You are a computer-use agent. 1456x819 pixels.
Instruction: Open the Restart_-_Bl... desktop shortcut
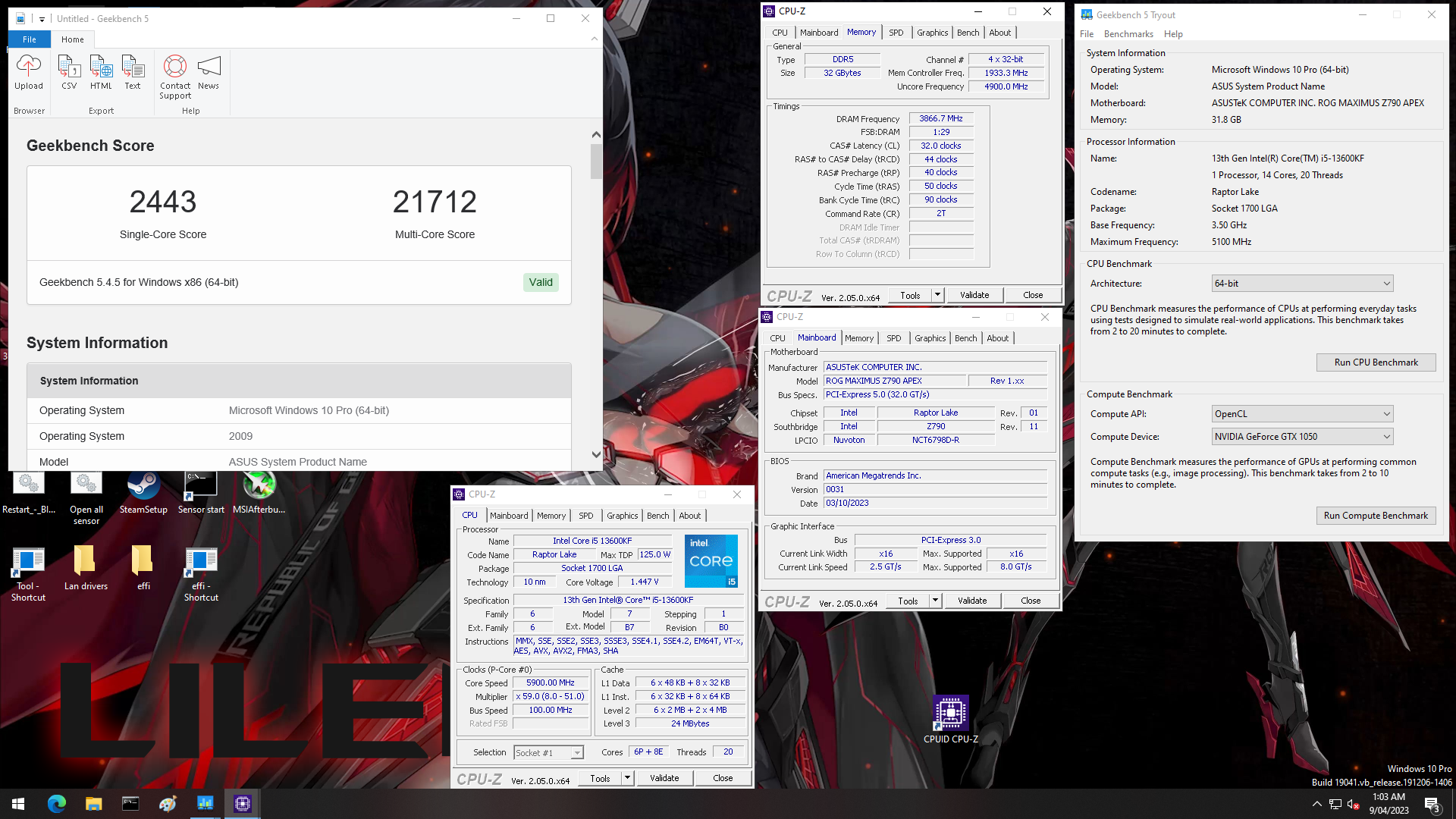(x=29, y=493)
